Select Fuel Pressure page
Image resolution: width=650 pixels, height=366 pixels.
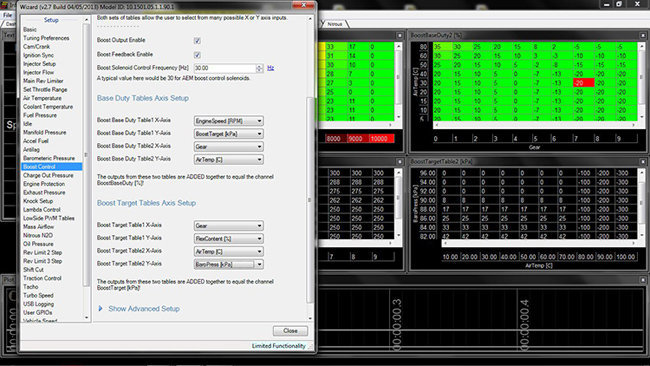tap(40, 115)
